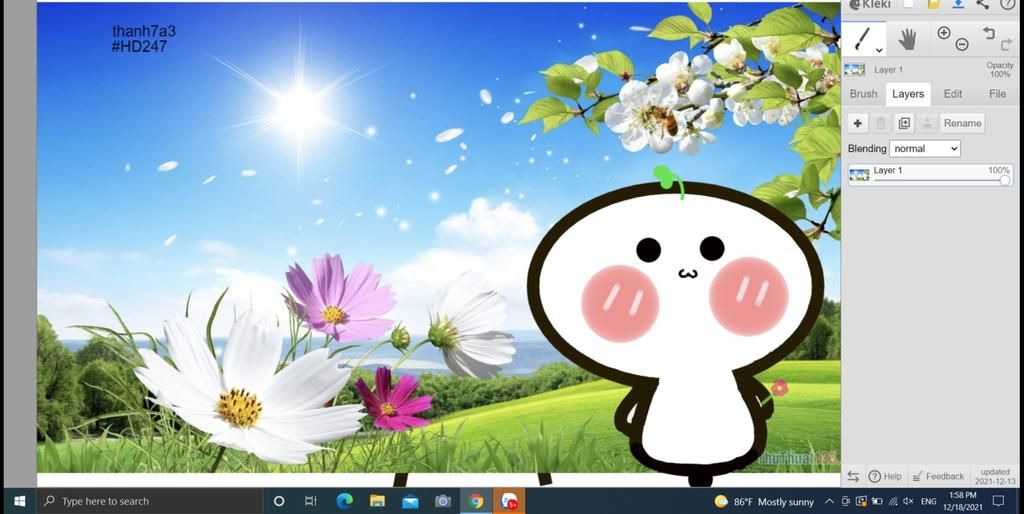Viewport: 1024px width, 514px height.
Task: Click the blue download save icon
Action: tap(958, 4)
